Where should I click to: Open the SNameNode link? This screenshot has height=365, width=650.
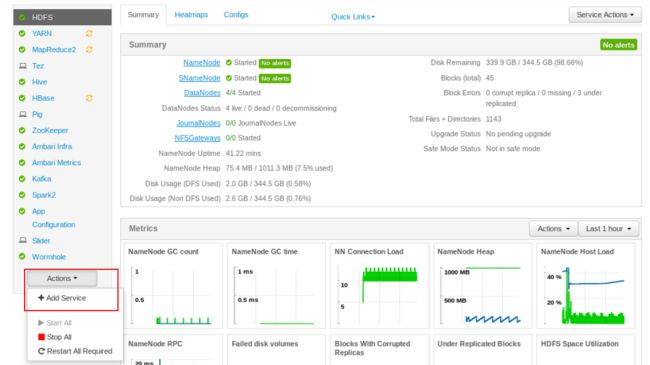pyautogui.click(x=199, y=78)
